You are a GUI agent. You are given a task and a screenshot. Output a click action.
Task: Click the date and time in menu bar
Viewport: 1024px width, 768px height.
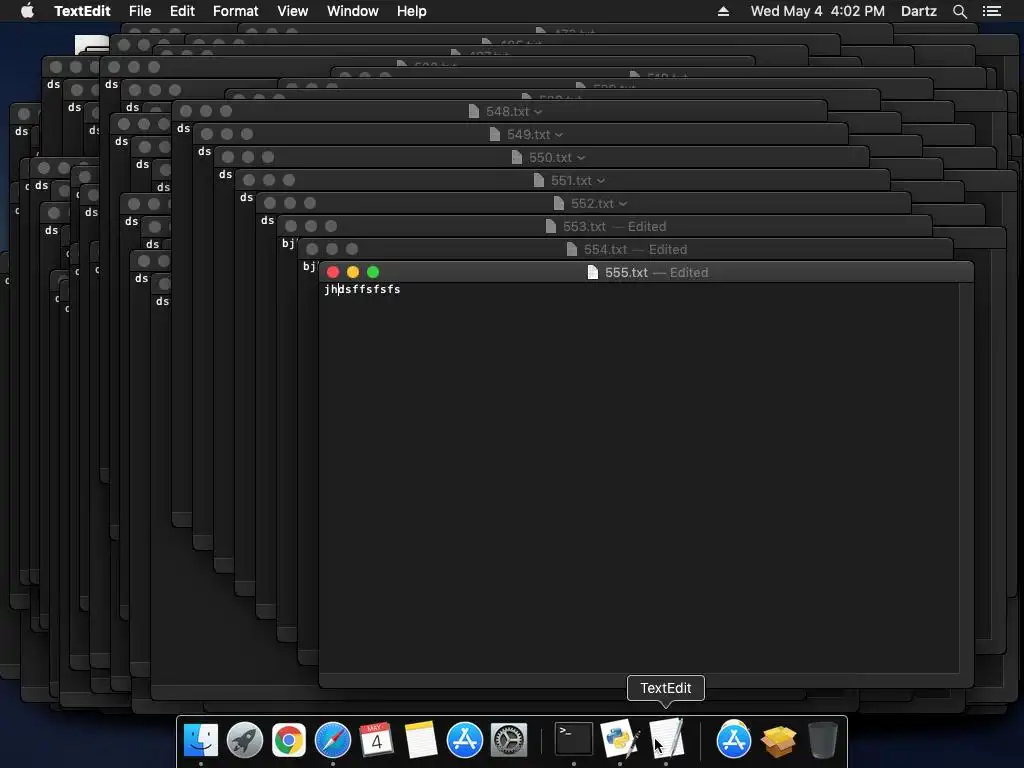(x=818, y=11)
